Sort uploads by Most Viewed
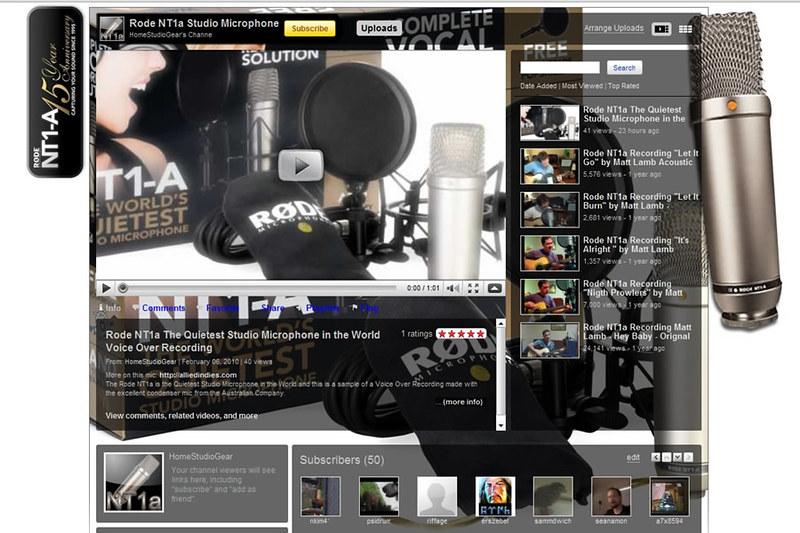This screenshot has height=533, width=800. coord(582,86)
